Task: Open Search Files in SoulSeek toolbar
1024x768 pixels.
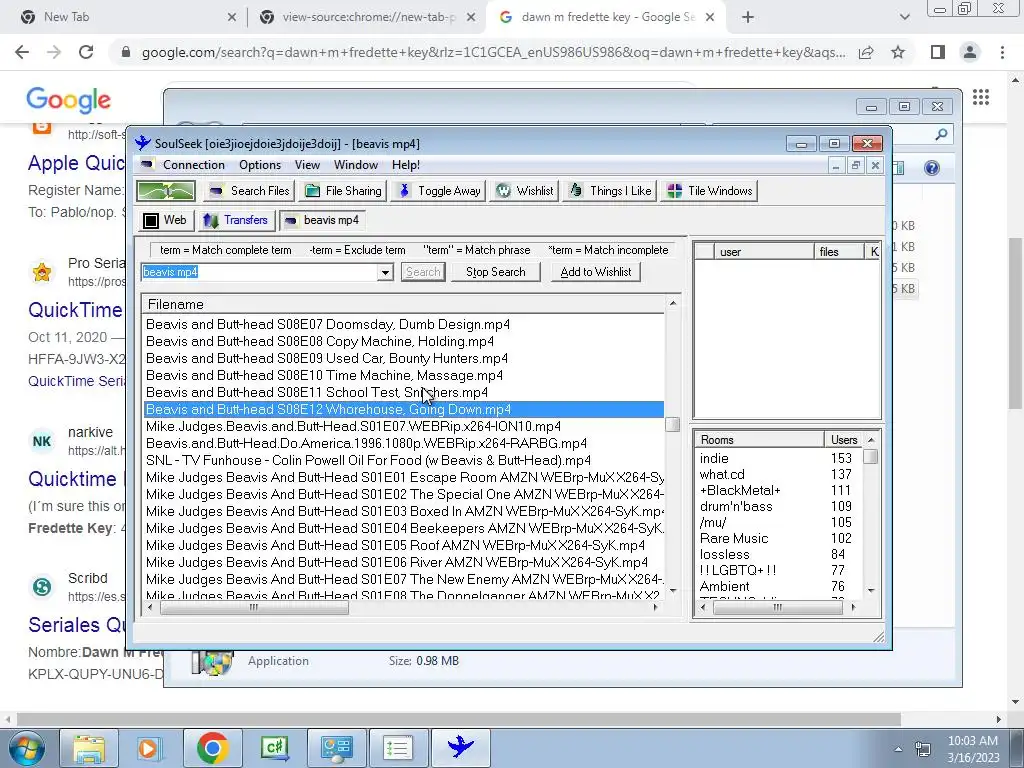Action: [x=249, y=191]
